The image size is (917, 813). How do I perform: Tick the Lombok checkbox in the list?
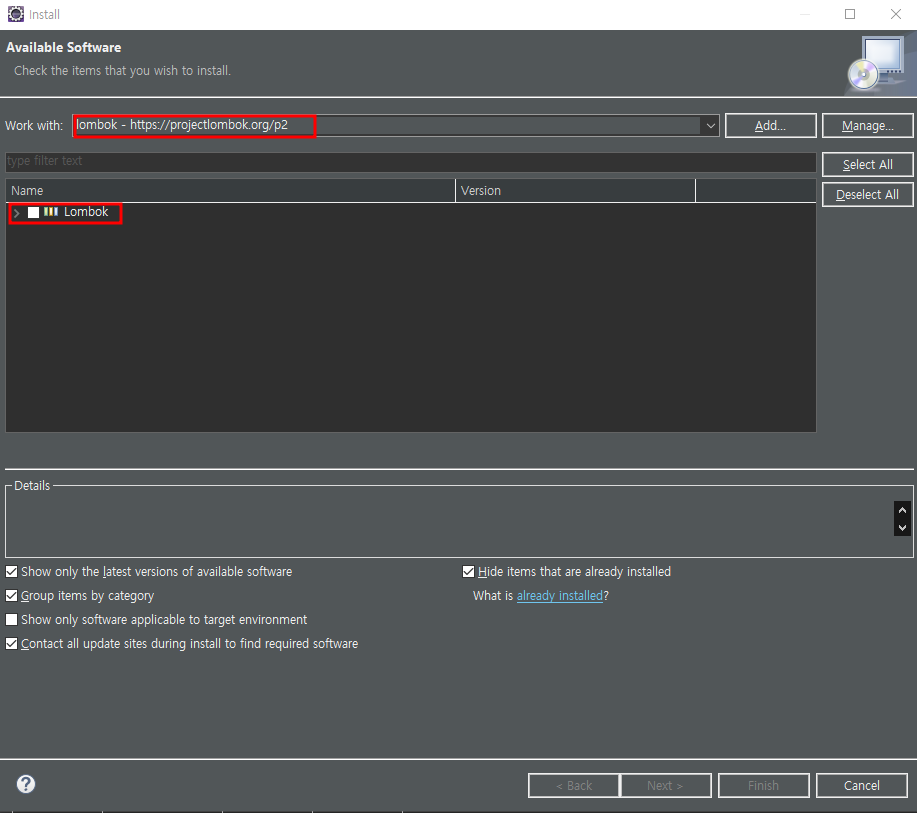pos(33,212)
